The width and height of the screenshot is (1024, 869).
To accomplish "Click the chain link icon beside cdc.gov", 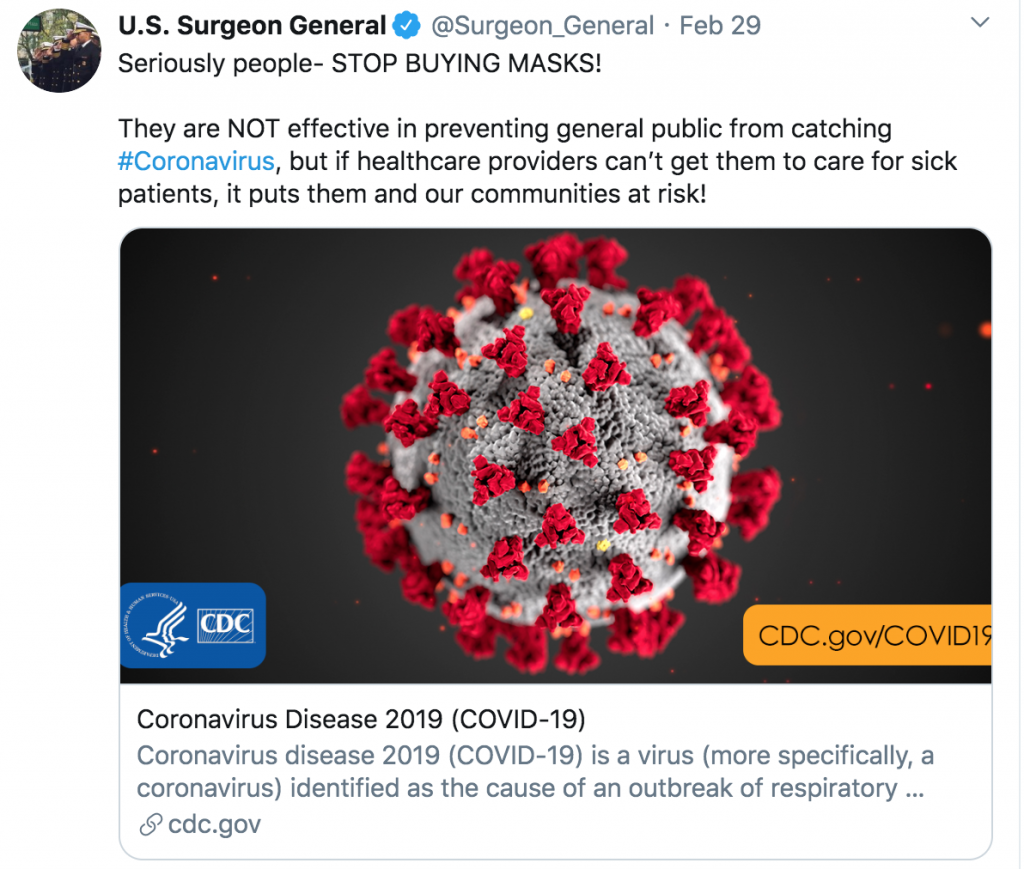I will point(150,824).
